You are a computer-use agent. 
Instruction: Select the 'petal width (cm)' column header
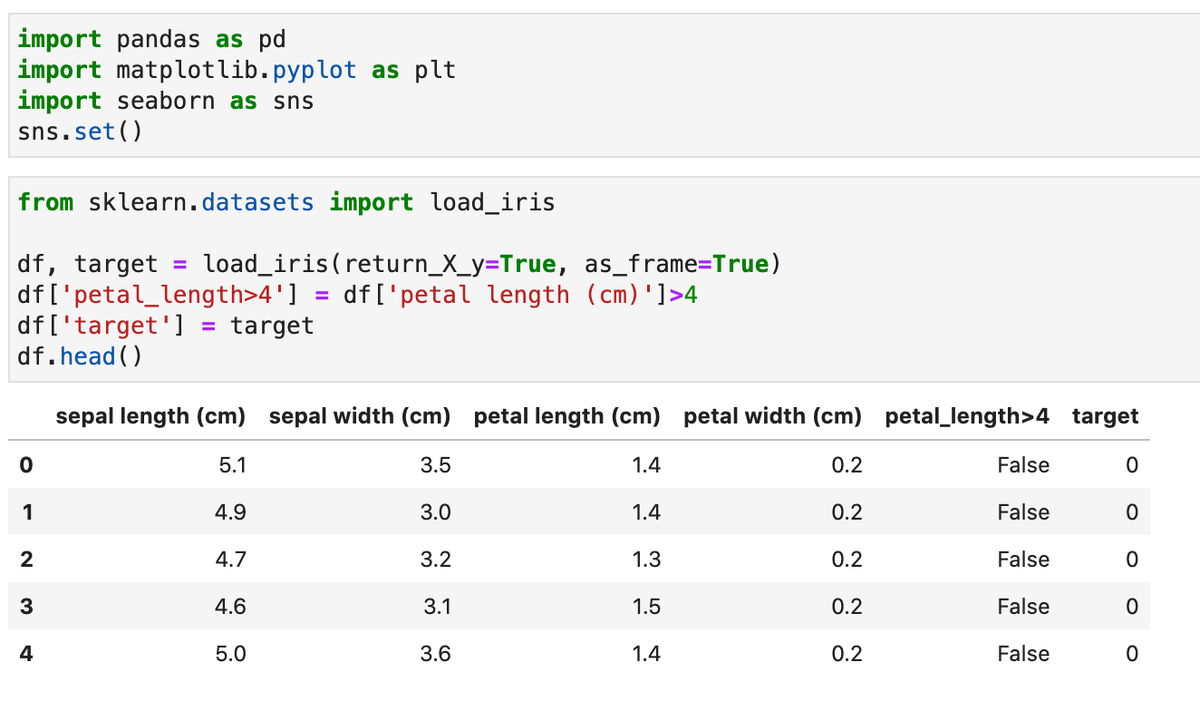coord(772,416)
